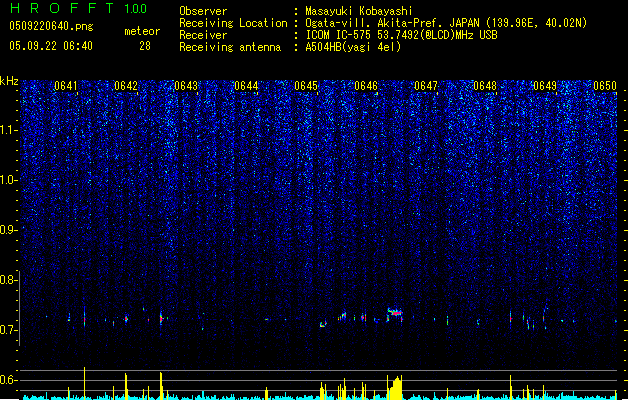This screenshot has height=400, width=629.
Task: Select the file name 0509220640.png
Action: coord(51,26)
